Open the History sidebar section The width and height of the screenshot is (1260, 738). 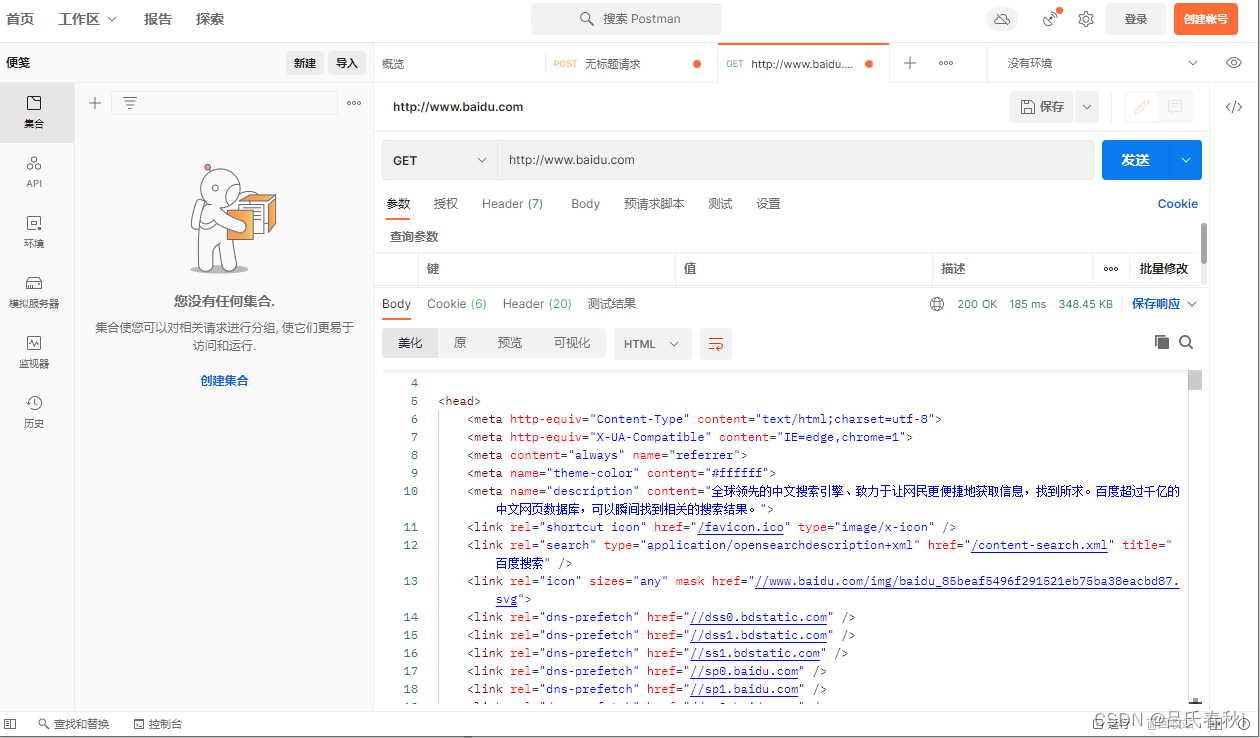34,412
